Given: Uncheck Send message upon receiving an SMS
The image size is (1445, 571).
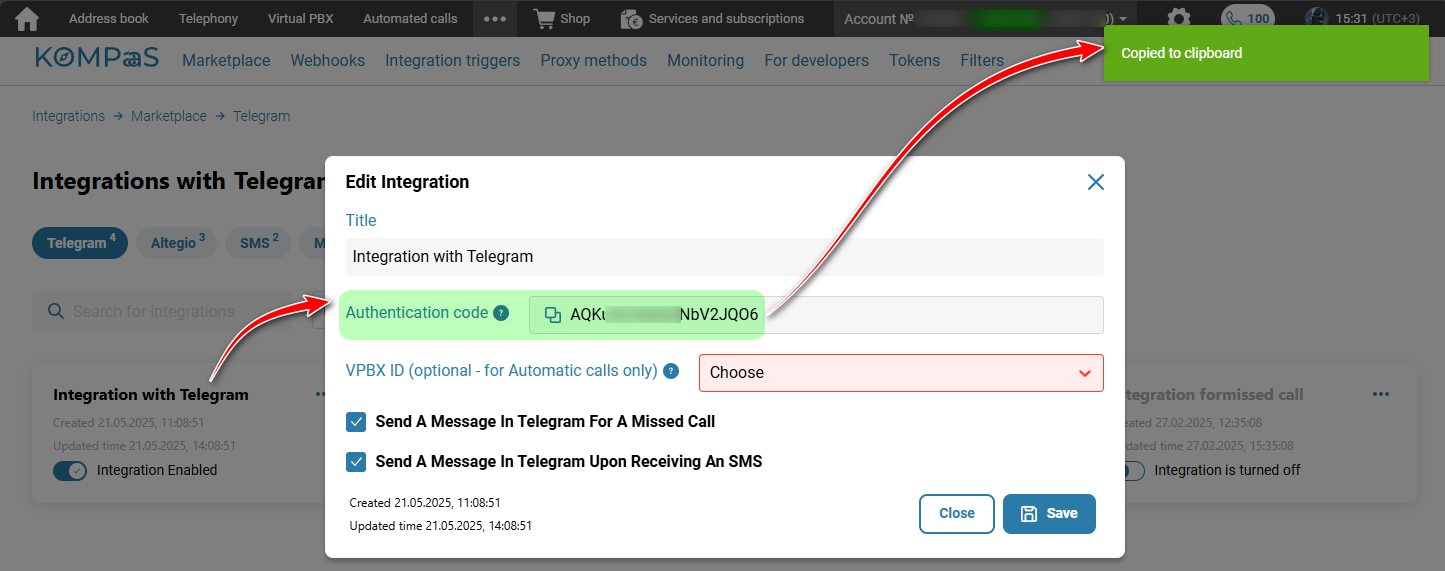Looking at the screenshot, I should (356, 462).
